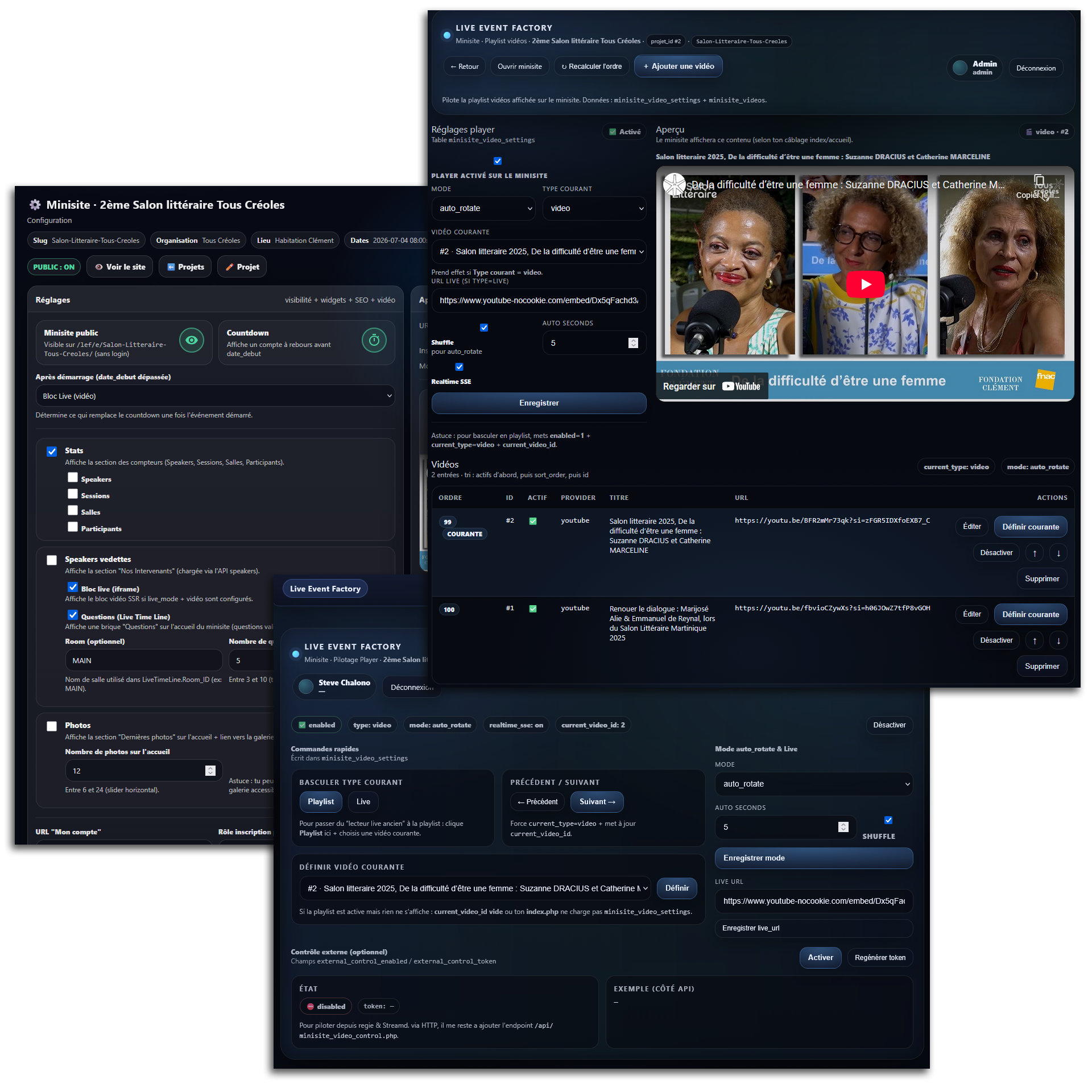Expand the Bloc Live (vidéo) dropdown
The image size is (1092, 1092).
(x=215, y=396)
